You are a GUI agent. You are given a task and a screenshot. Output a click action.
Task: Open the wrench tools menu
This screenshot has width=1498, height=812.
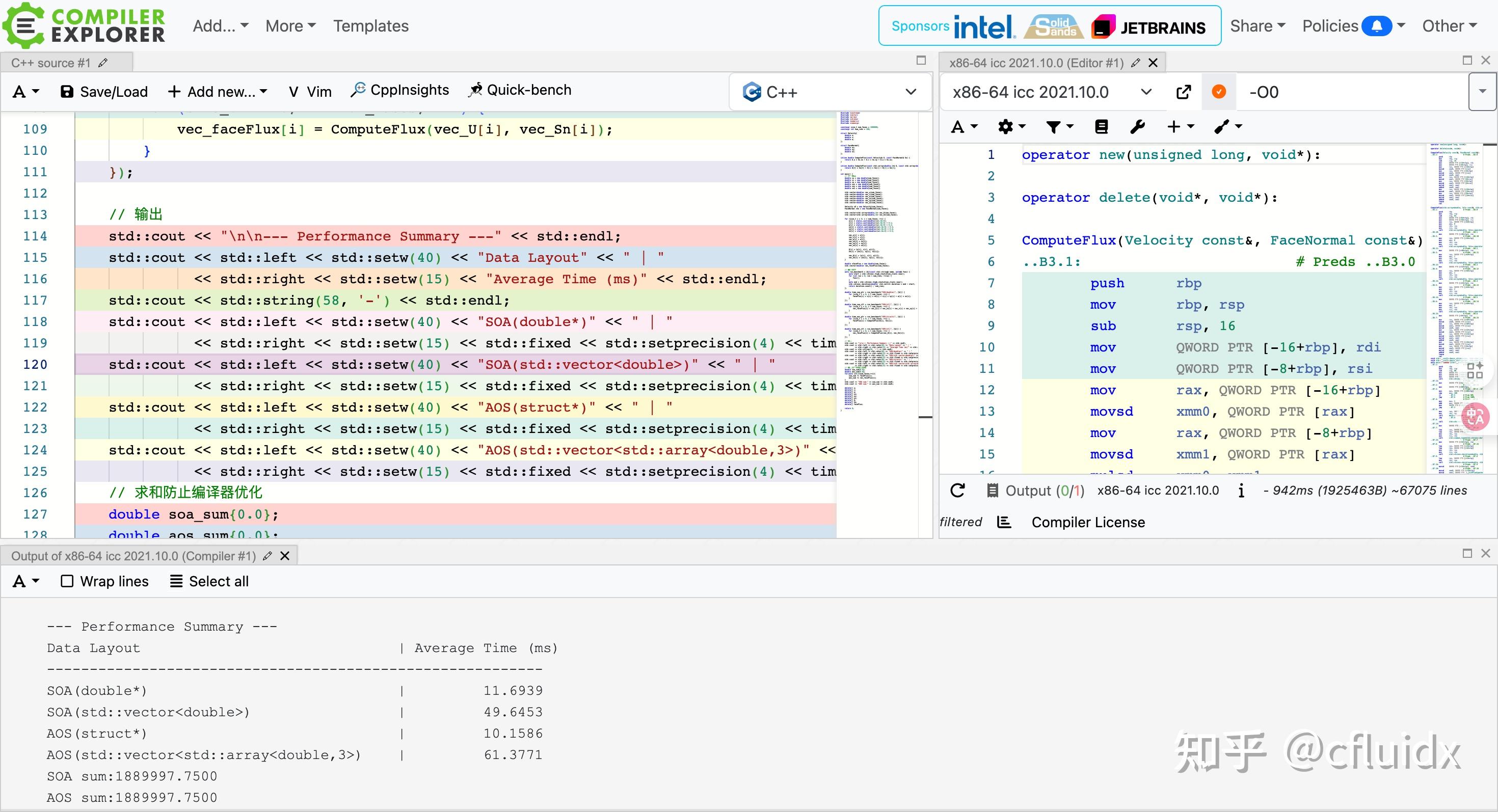click(x=1137, y=127)
